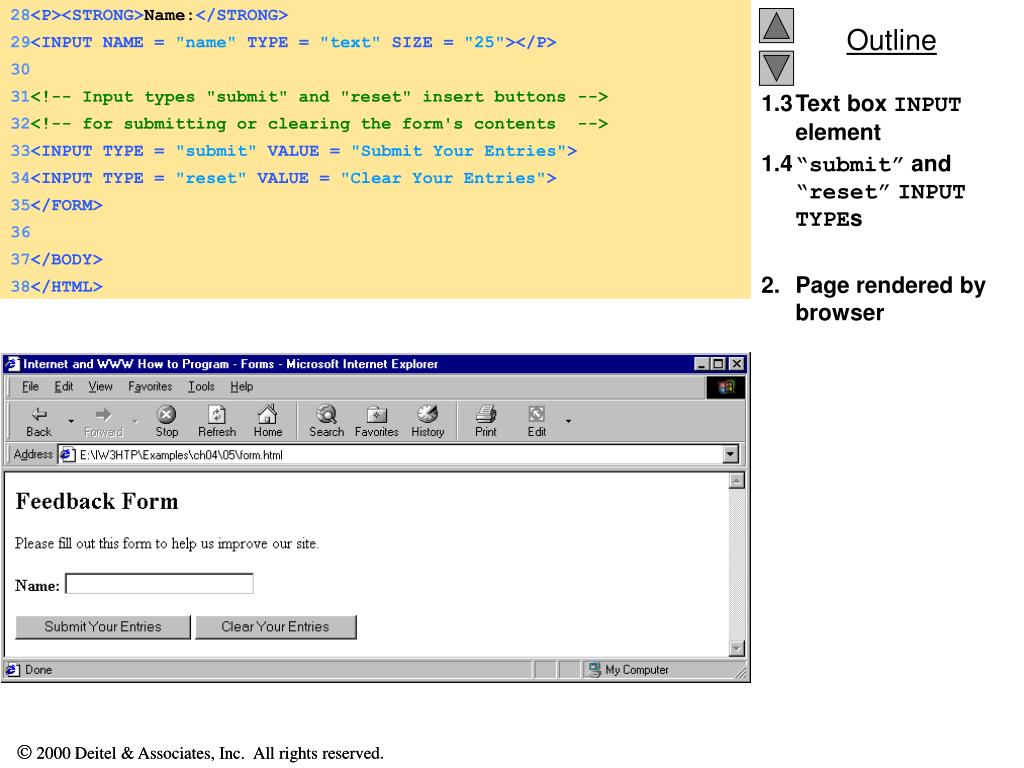
Task: Click the My Computer status text
Action: [637, 669]
